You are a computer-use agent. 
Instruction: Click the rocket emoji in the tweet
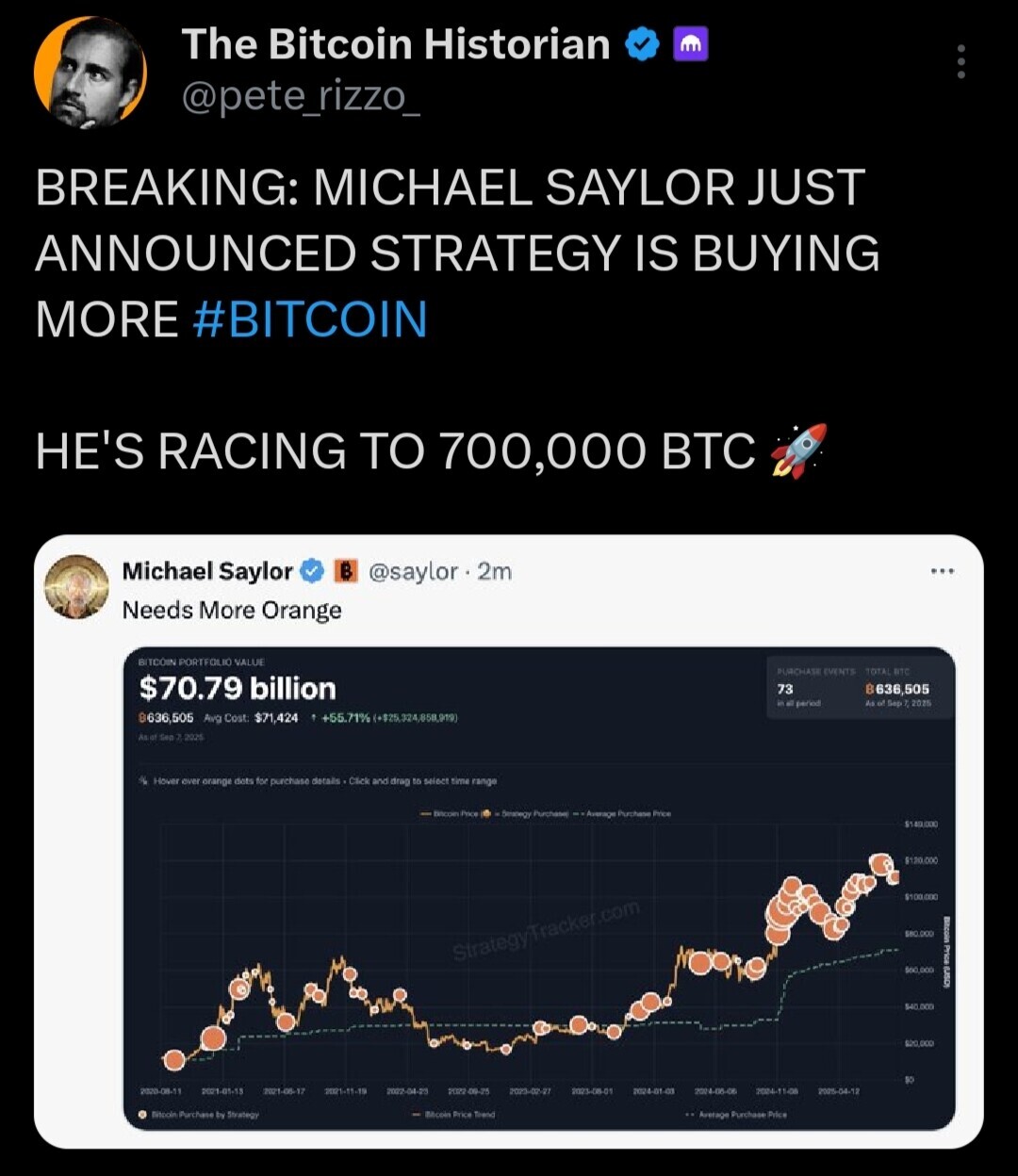pyautogui.click(x=798, y=450)
